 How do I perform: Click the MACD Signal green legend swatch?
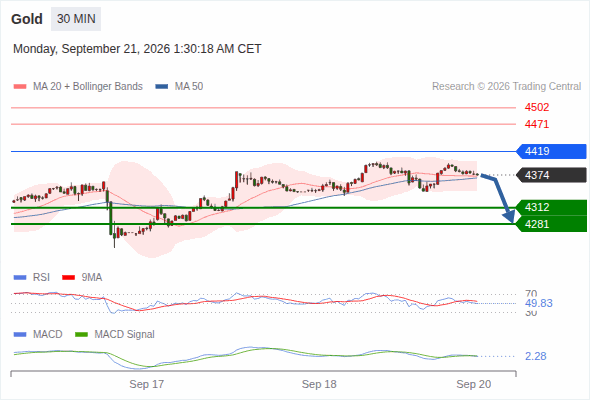81,334
